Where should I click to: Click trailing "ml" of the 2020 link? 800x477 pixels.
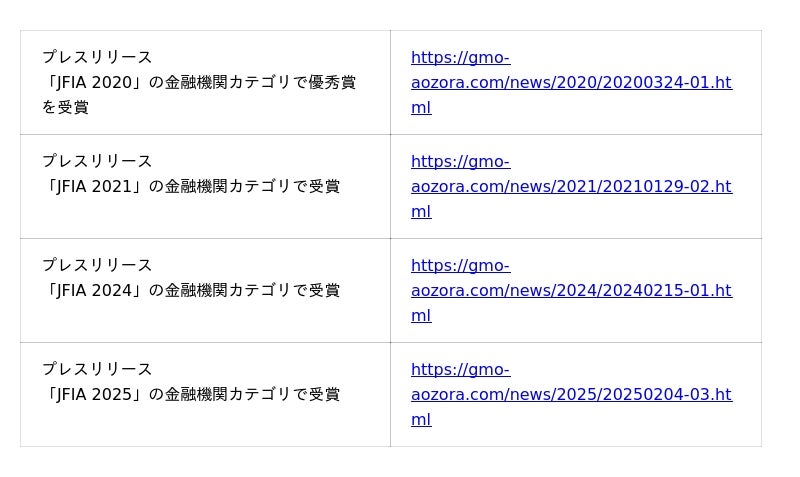(421, 108)
